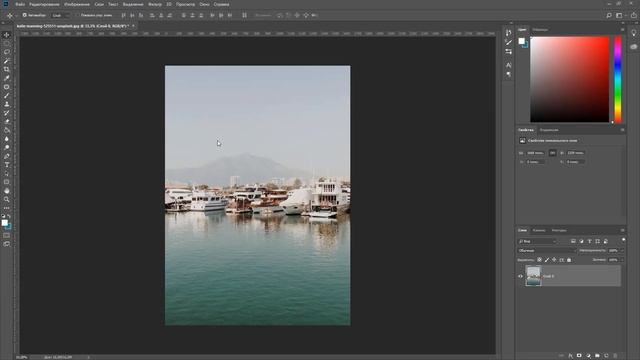
Task: Open the Color panel flyout menu
Action: (622, 29)
